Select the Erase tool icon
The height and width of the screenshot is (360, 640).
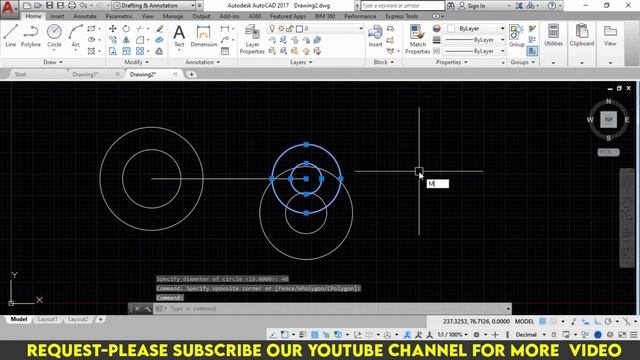160,29
